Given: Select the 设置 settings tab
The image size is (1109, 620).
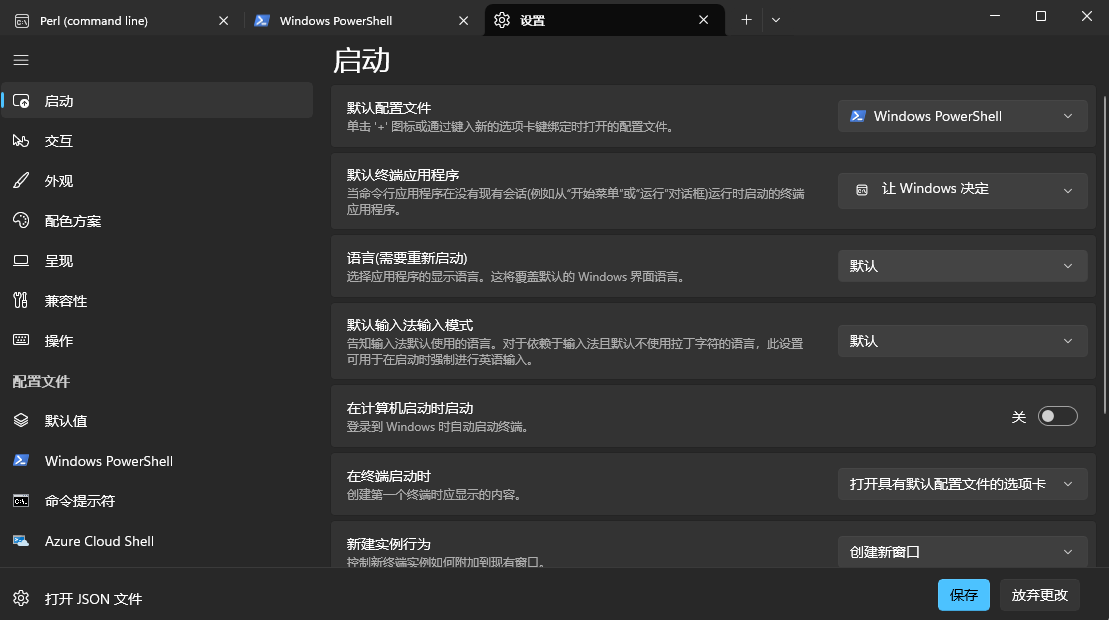Looking at the screenshot, I should coord(605,21).
